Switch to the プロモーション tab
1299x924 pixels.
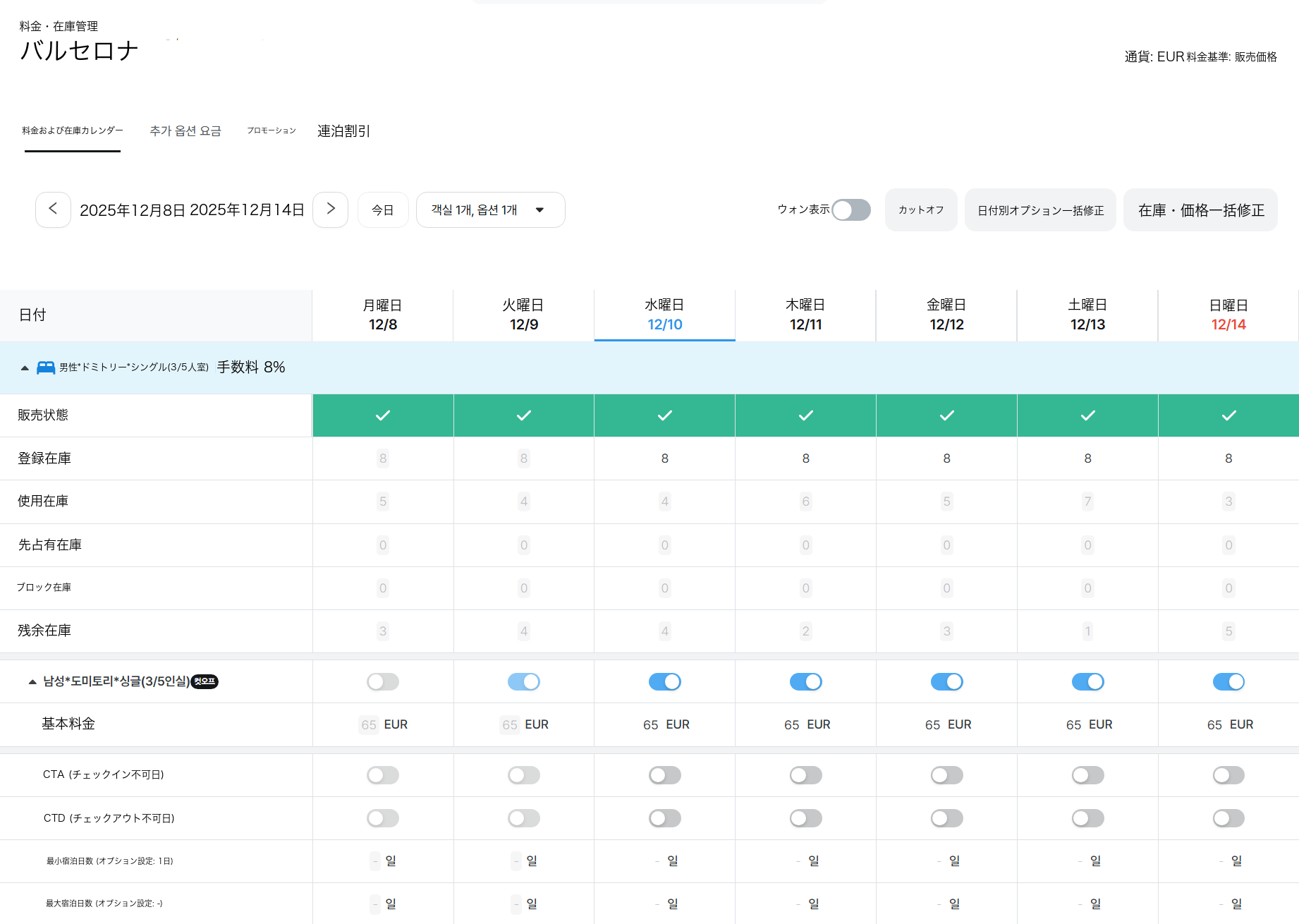click(x=272, y=130)
